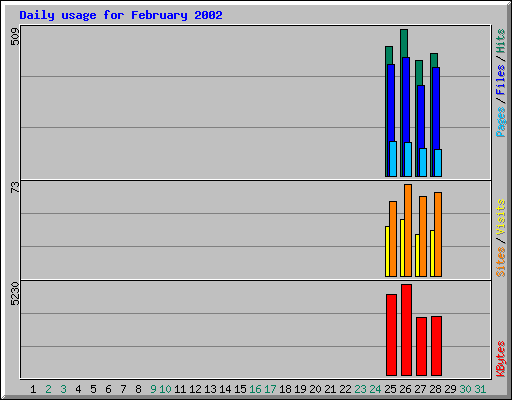Click green weekend day number 16
This screenshot has width=512, height=400.
tap(255, 389)
